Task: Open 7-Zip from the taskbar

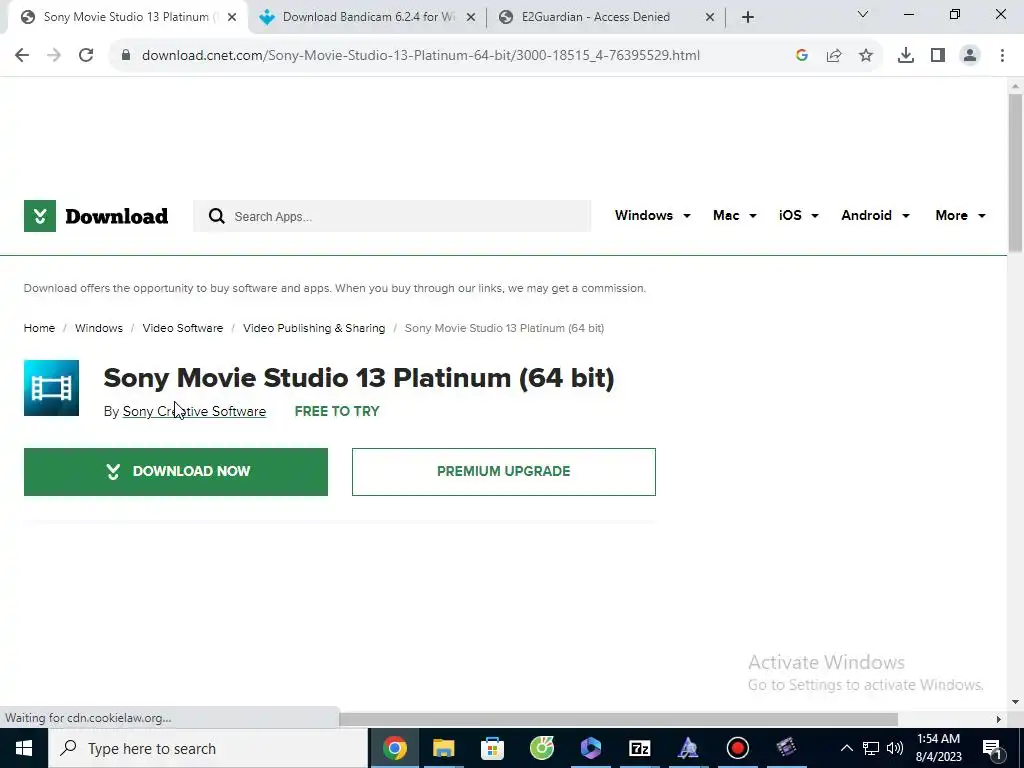Action: [x=639, y=748]
